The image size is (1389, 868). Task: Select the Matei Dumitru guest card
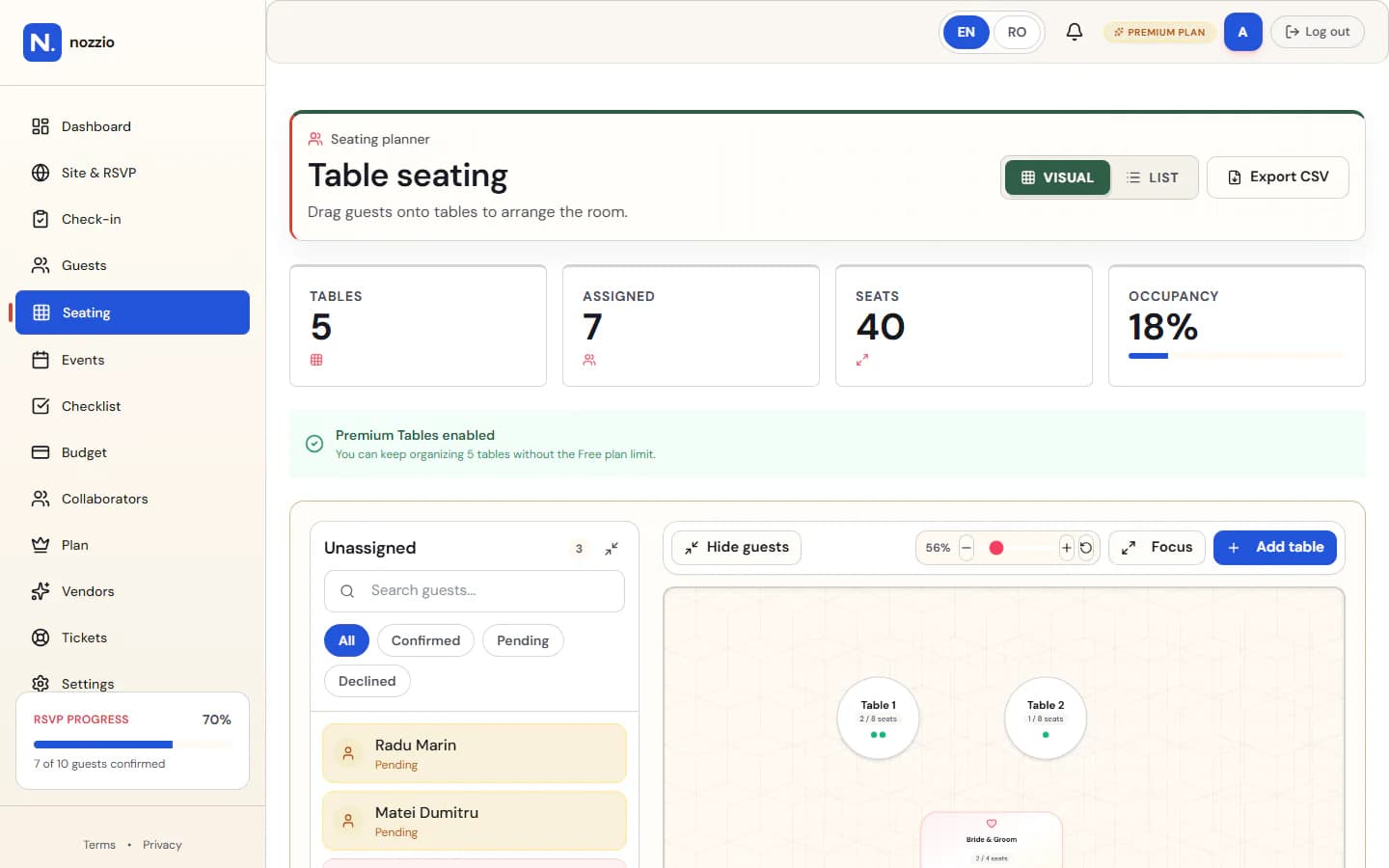click(475, 821)
